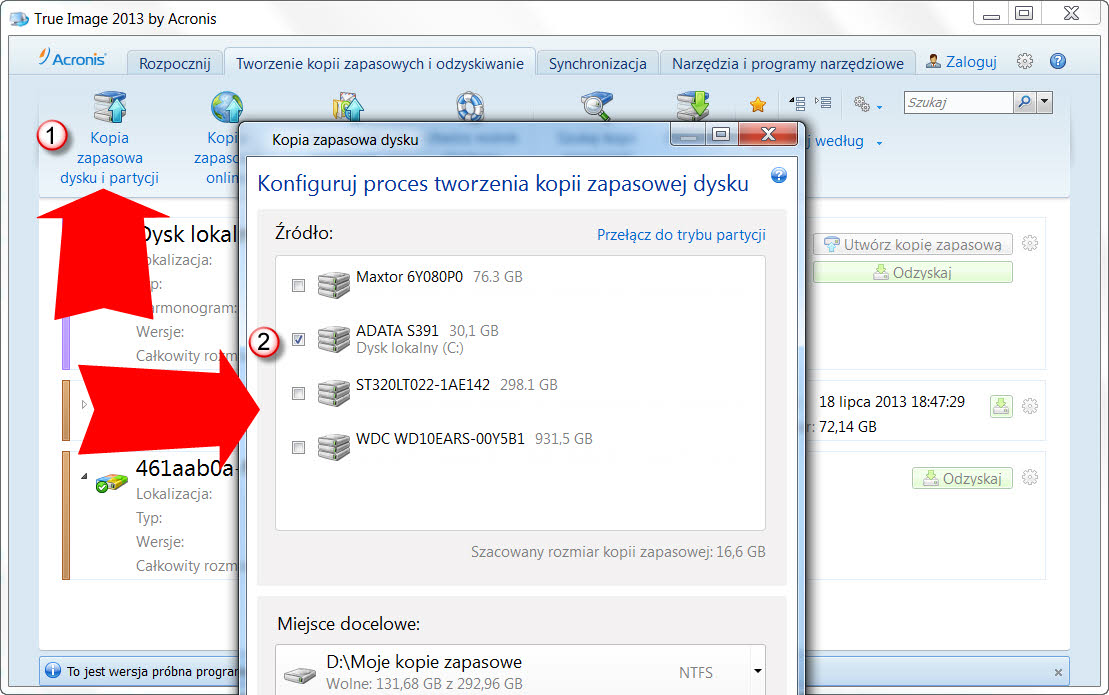
Task: Click the green arrow disk toolbar icon
Action: point(692,106)
